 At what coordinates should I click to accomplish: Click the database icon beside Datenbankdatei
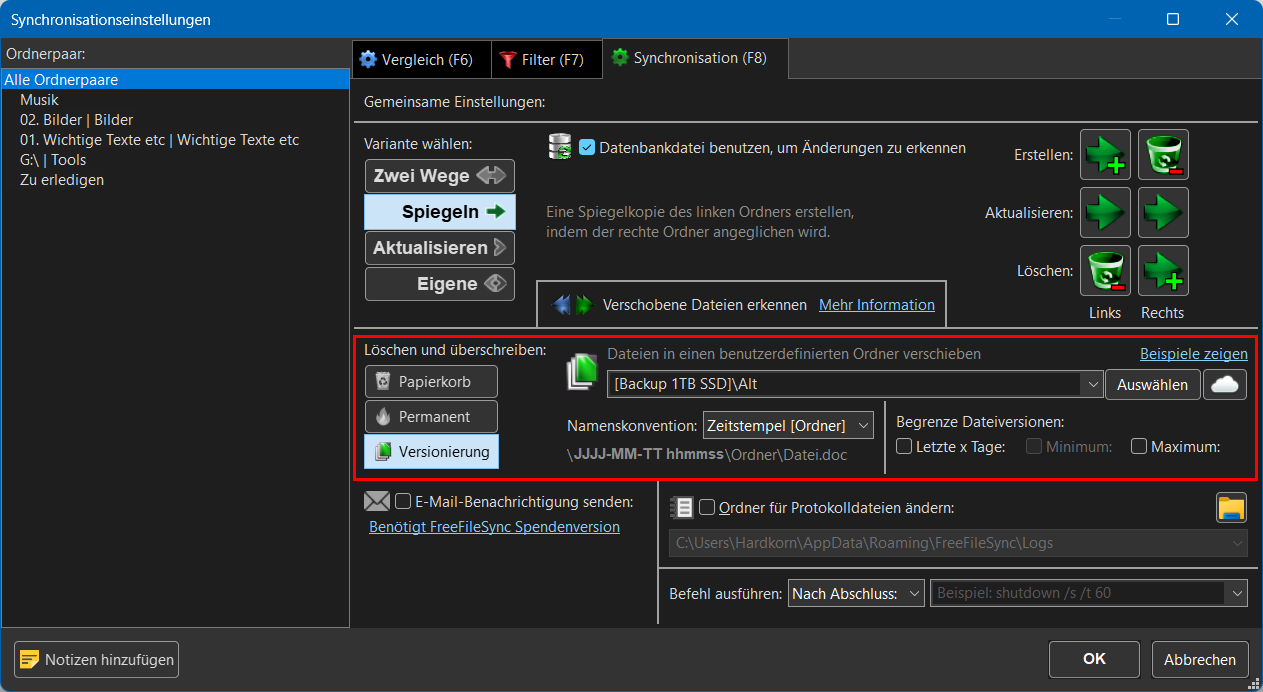click(x=561, y=148)
